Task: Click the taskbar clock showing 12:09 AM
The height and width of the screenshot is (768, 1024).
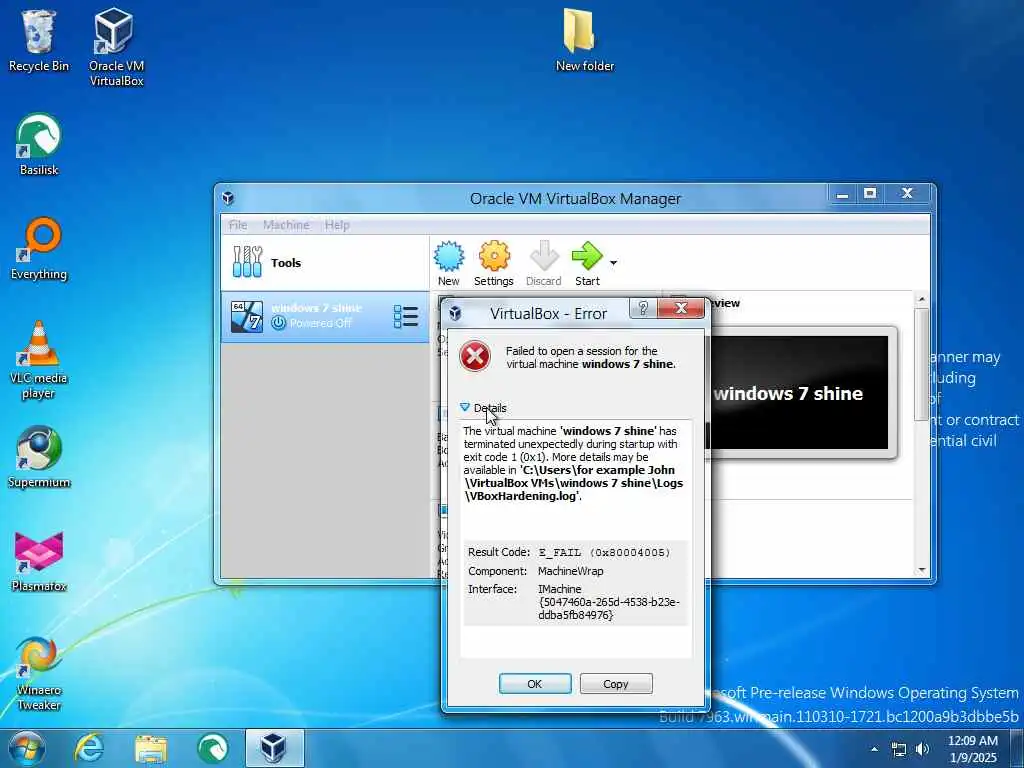Action: click(972, 749)
